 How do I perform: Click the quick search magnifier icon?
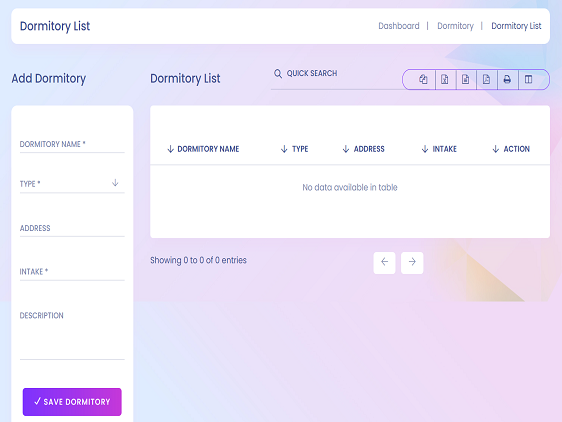(x=278, y=74)
